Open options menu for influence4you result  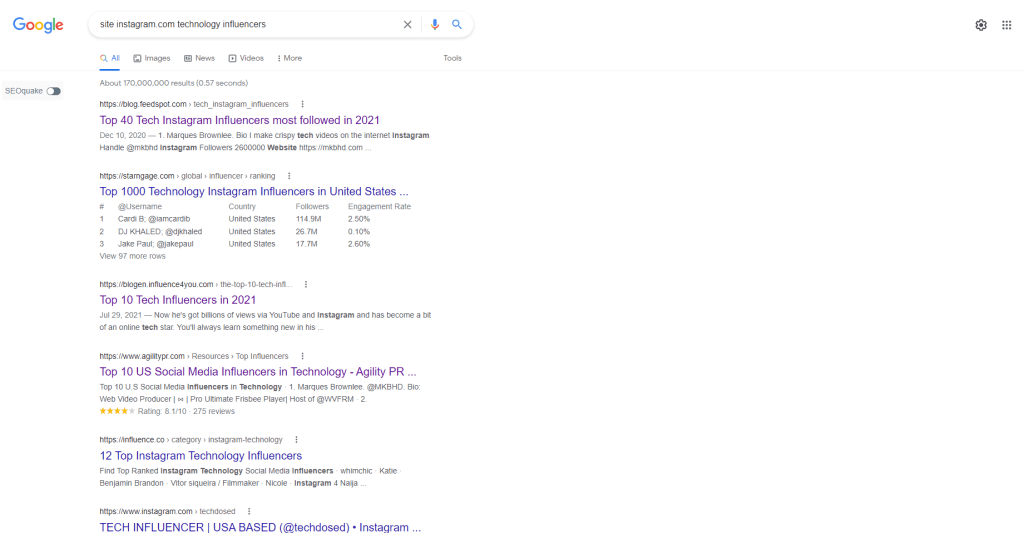(x=306, y=284)
